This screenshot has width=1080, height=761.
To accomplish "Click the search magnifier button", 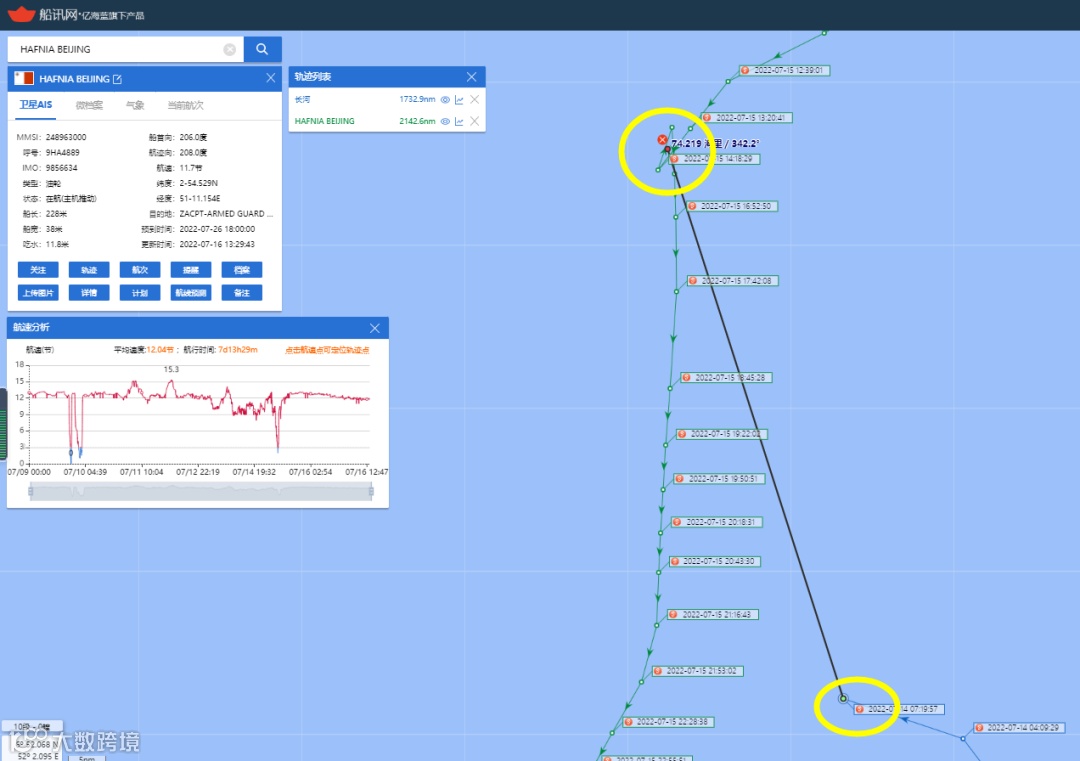I will point(262,49).
